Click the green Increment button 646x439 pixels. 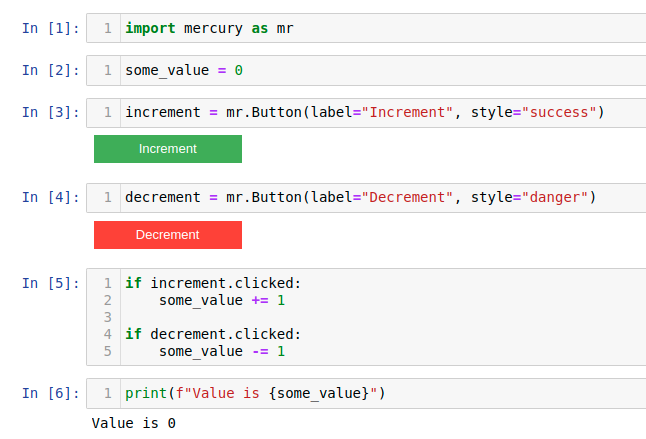tap(168, 149)
